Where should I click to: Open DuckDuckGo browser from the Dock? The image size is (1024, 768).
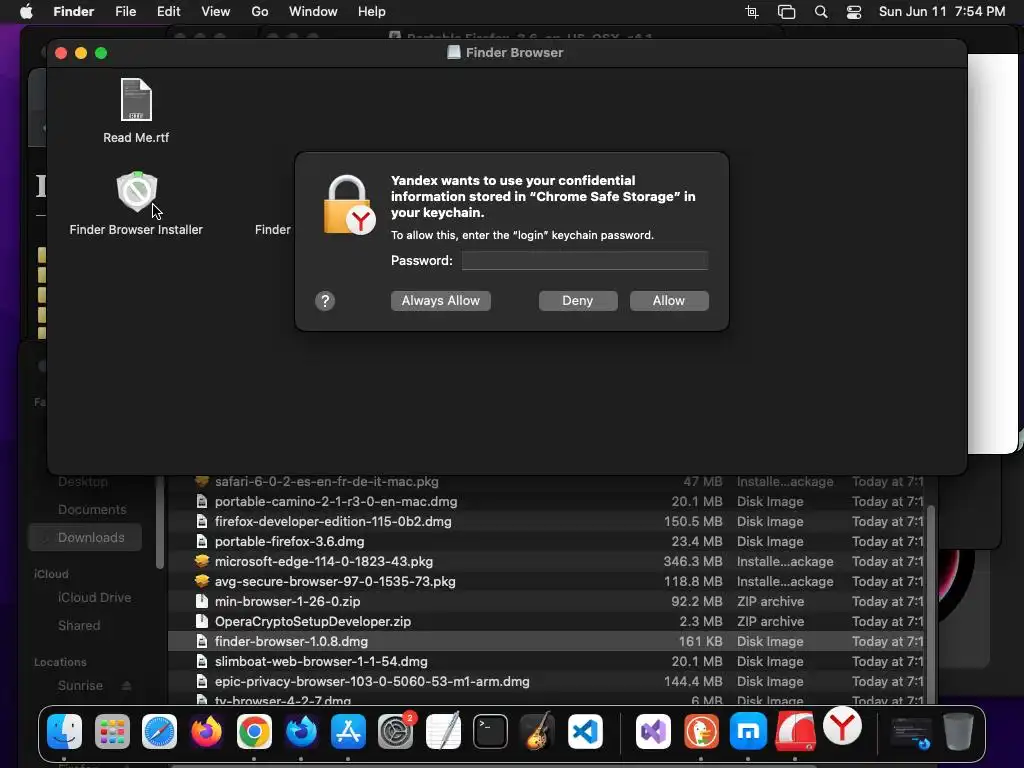[x=701, y=731]
